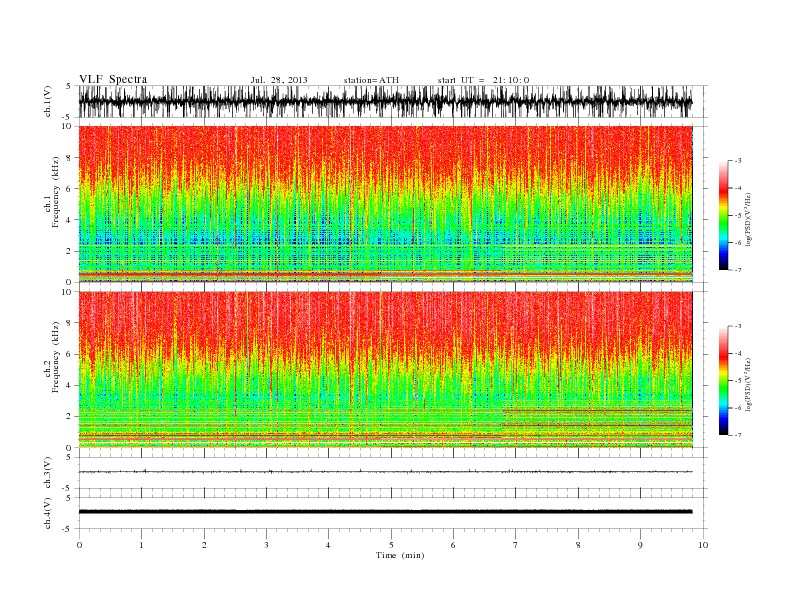Select the "Jul. 28, 2013" date text

click(x=279, y=80)
